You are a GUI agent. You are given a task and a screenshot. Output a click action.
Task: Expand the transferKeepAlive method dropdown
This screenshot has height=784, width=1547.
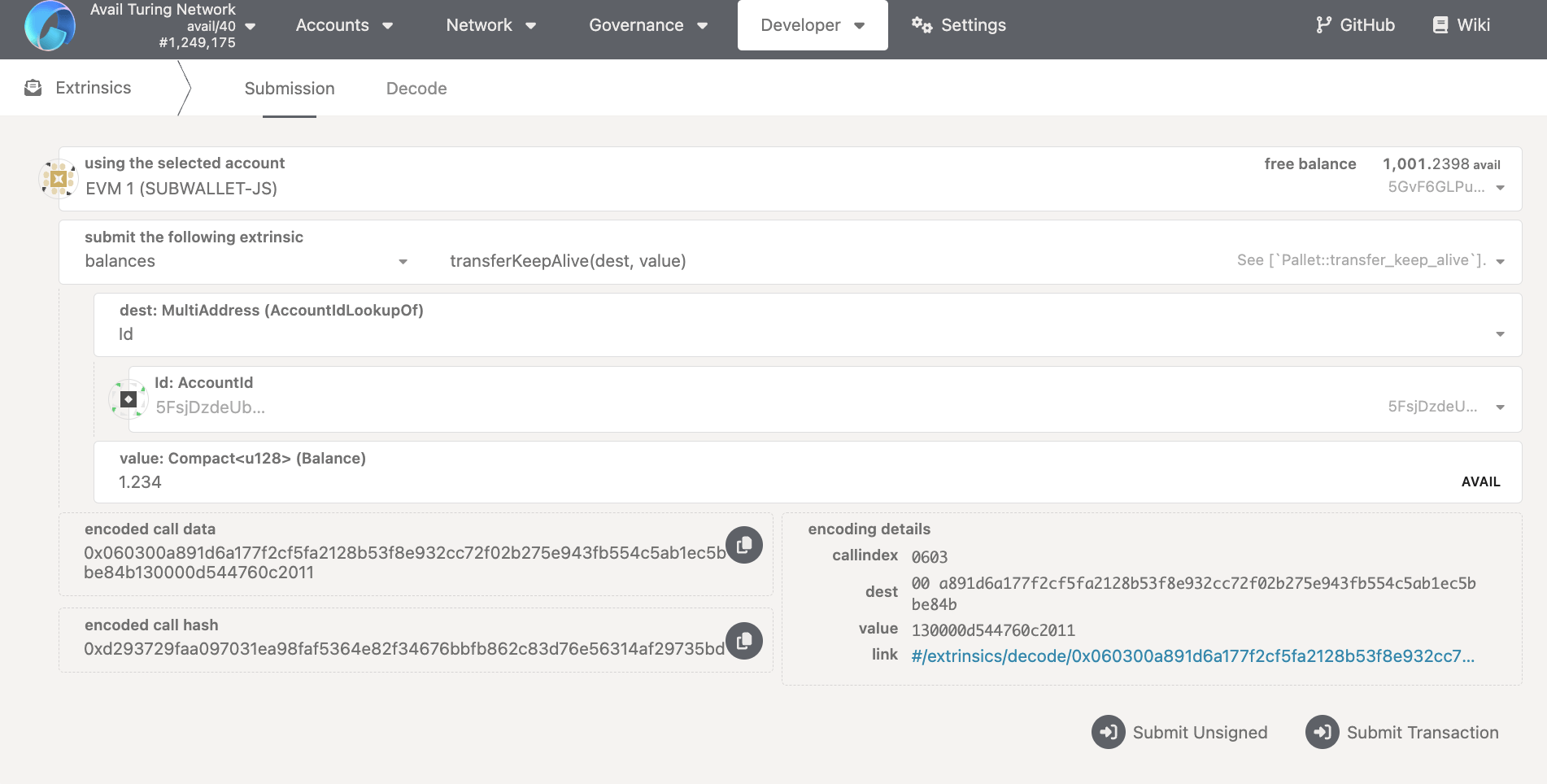(976, 261)
